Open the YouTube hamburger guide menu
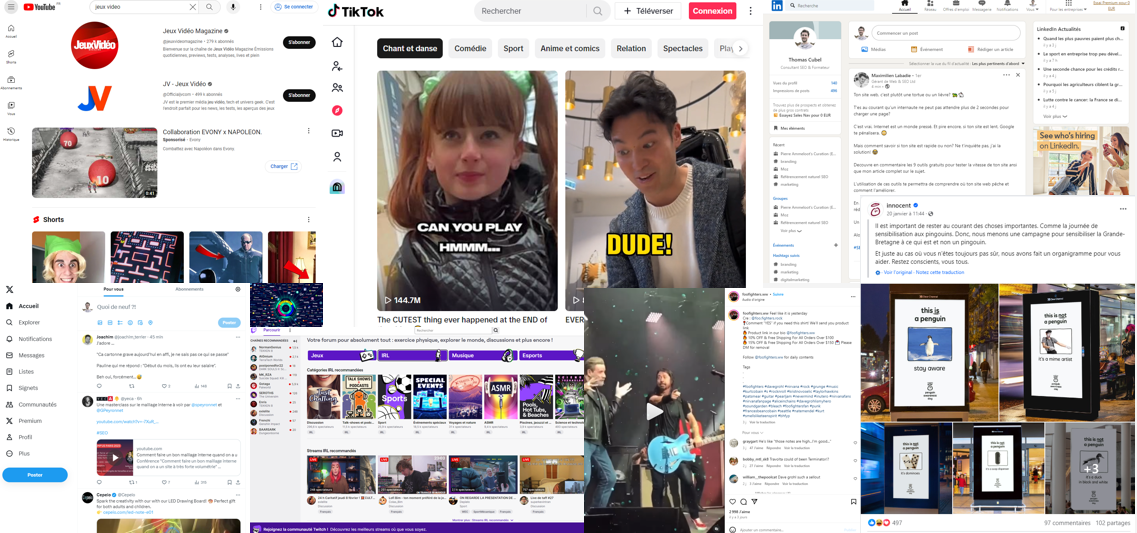Viewport: 1137px width, 533px height. pyautogui.click(x=10, y=7)
